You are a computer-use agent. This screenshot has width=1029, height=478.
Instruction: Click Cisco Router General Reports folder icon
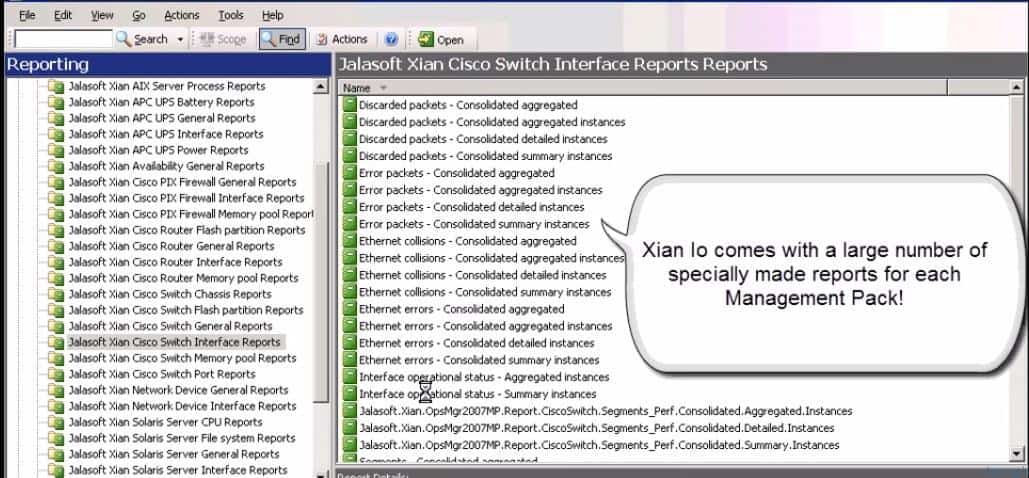pos(56,246)
